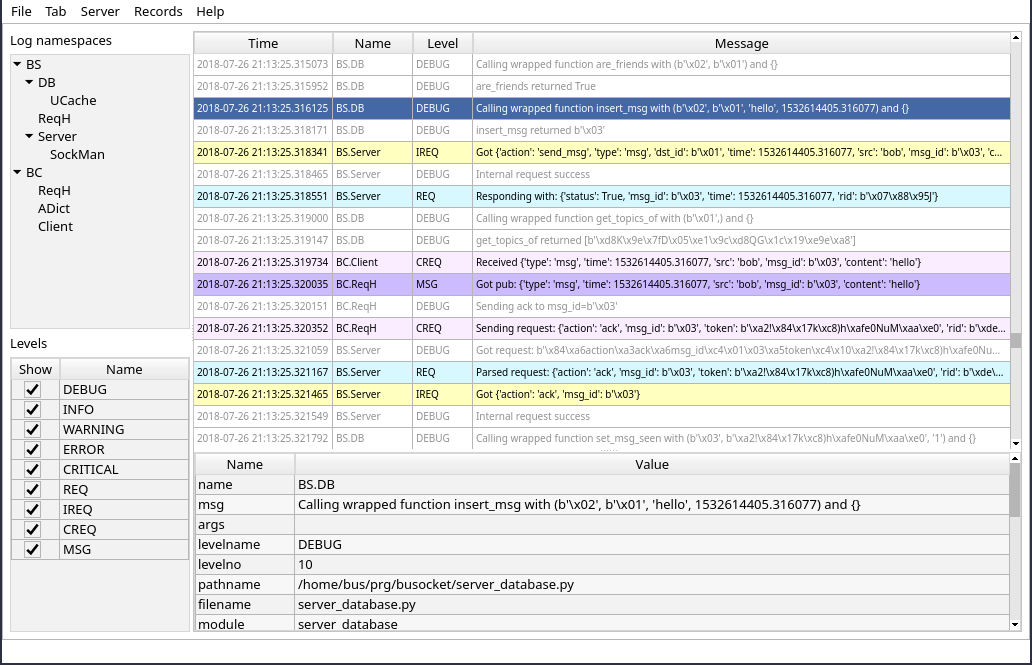This screenshot has width=1032, height=665.
Task: Select the ADict namespace under BC
Action: 54,209
